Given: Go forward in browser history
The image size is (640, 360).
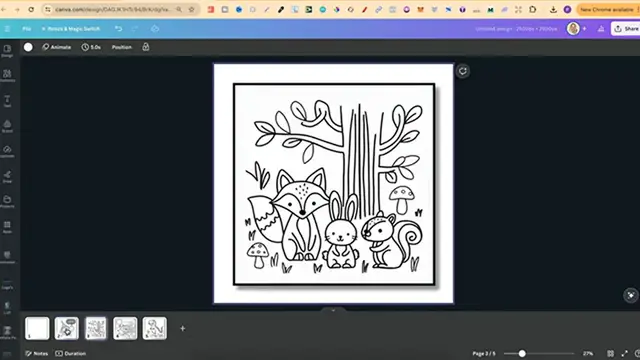Looking at the screenshot, I should coord(17,9).
